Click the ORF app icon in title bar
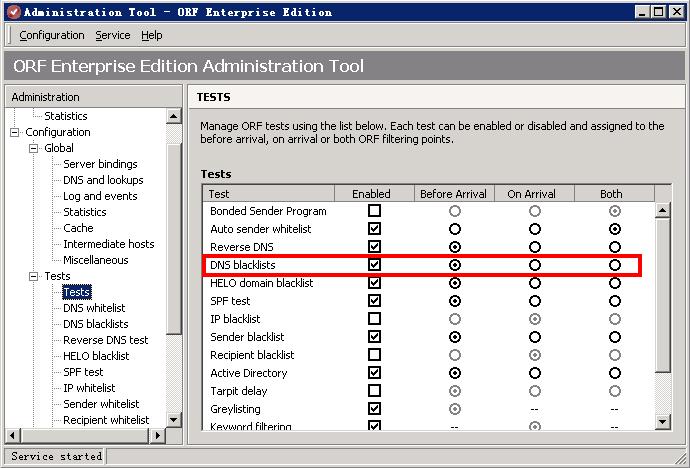Image resolution: width=690 pixels, height=468 pixels. (x=11, y=11)
